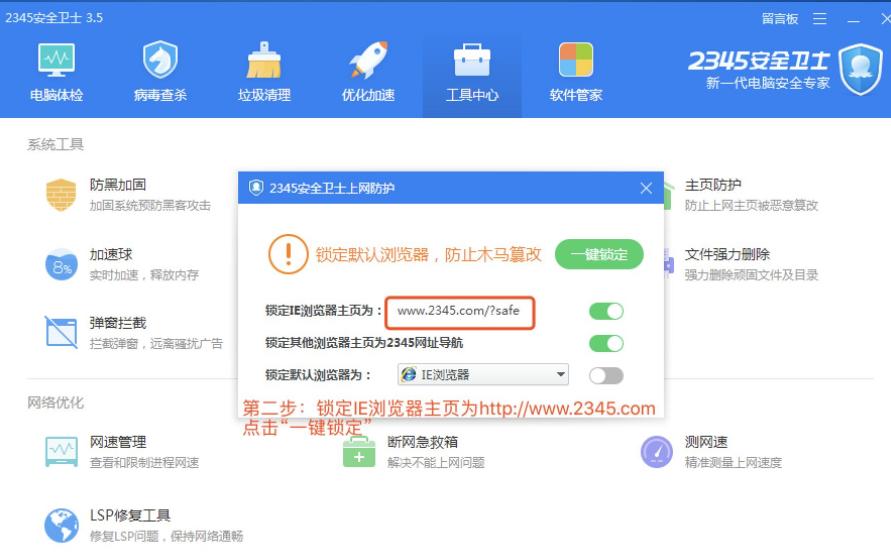Click the 精准测量上网速度 description

(x=733, y=463)
